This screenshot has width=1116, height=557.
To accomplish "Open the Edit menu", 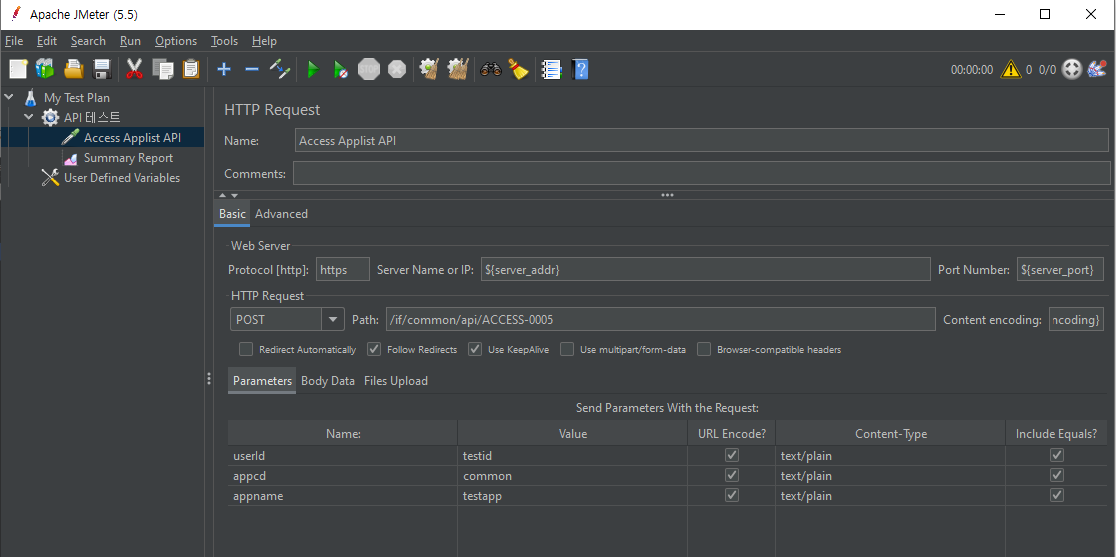I will (x=47, y=41).
